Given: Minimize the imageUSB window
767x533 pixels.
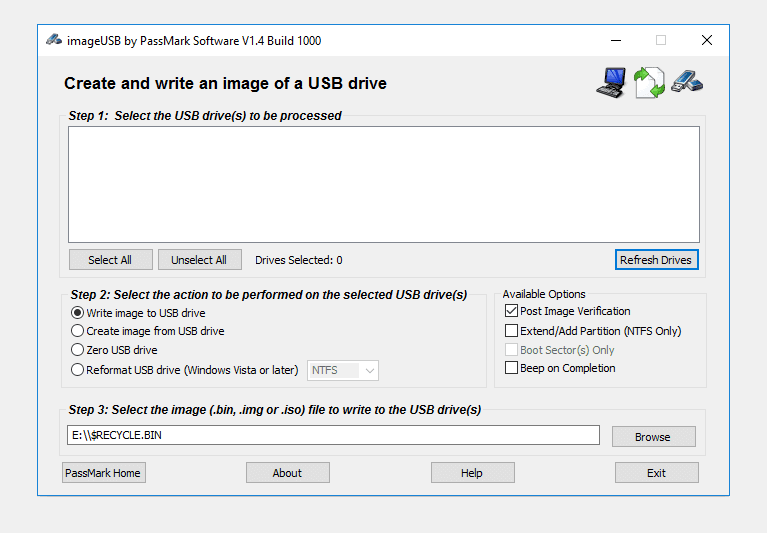Looking at the screenshot, I should 616,40.
